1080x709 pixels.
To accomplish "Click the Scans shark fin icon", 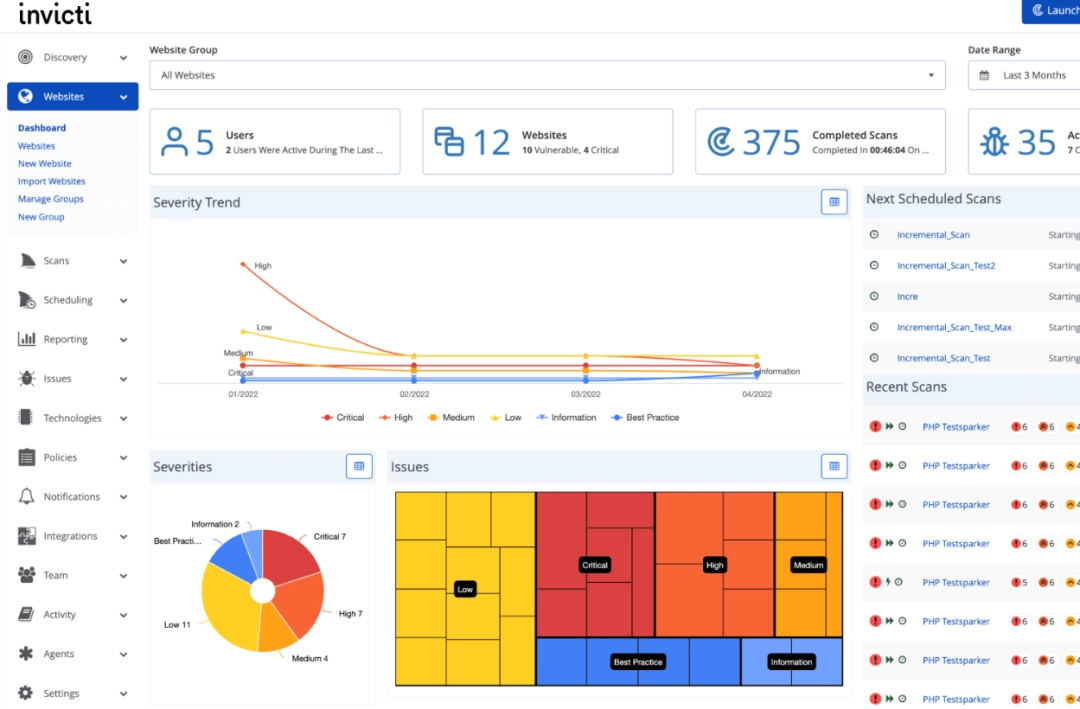I will click(x=27, y=261).
